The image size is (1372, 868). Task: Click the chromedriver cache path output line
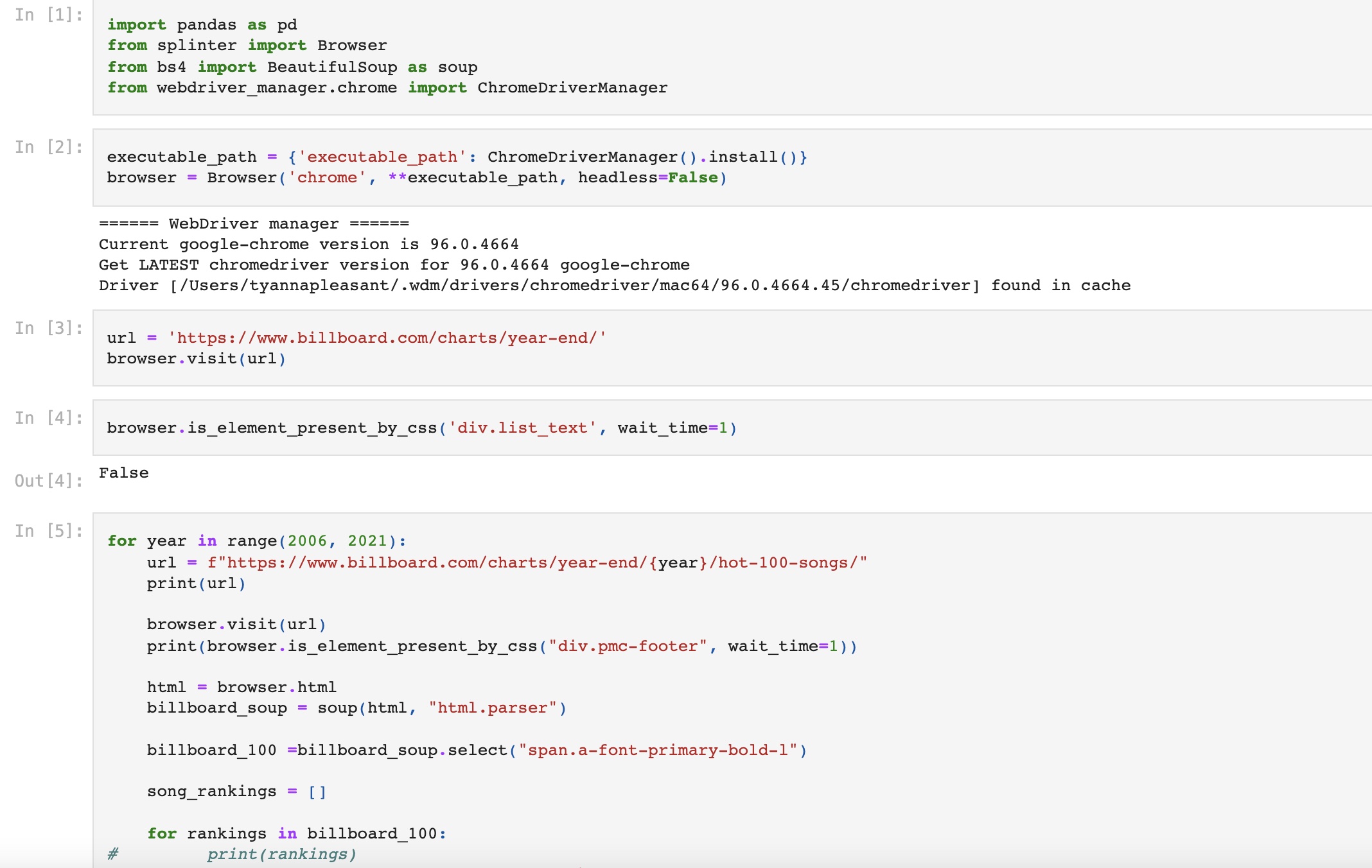pyautogui.click(x=613, y=286)
